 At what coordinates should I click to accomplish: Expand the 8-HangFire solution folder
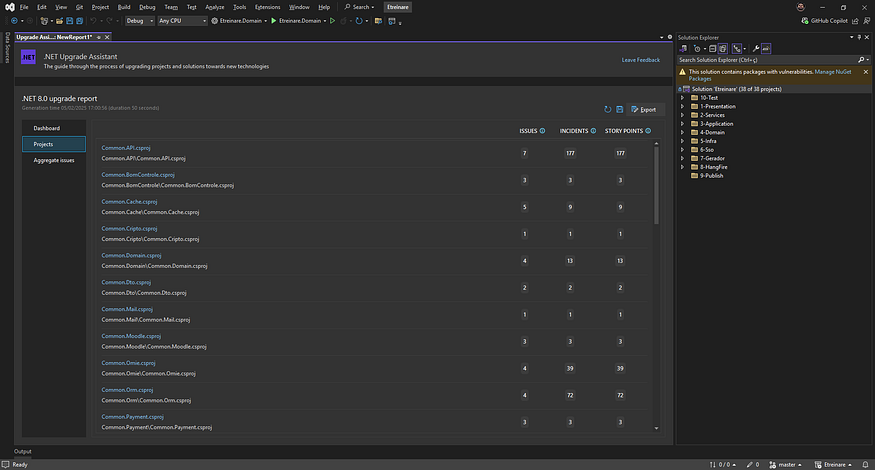point(682,167)
